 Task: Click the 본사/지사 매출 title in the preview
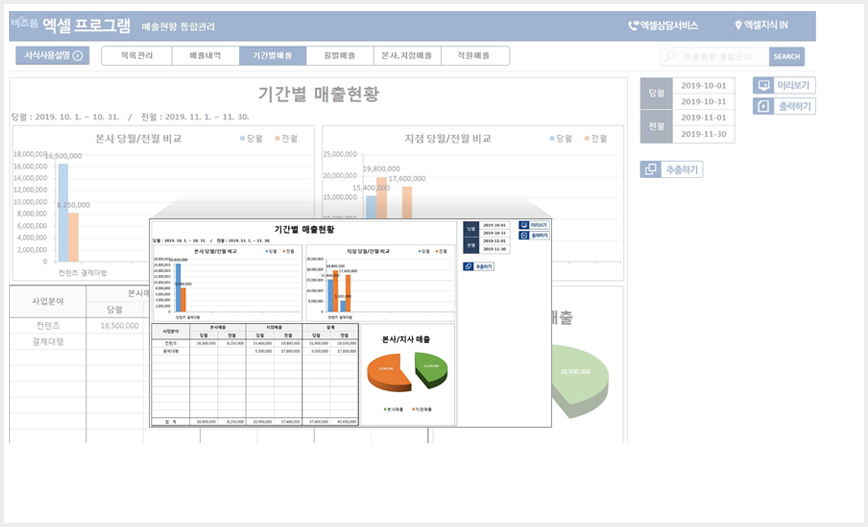[406, 339]
